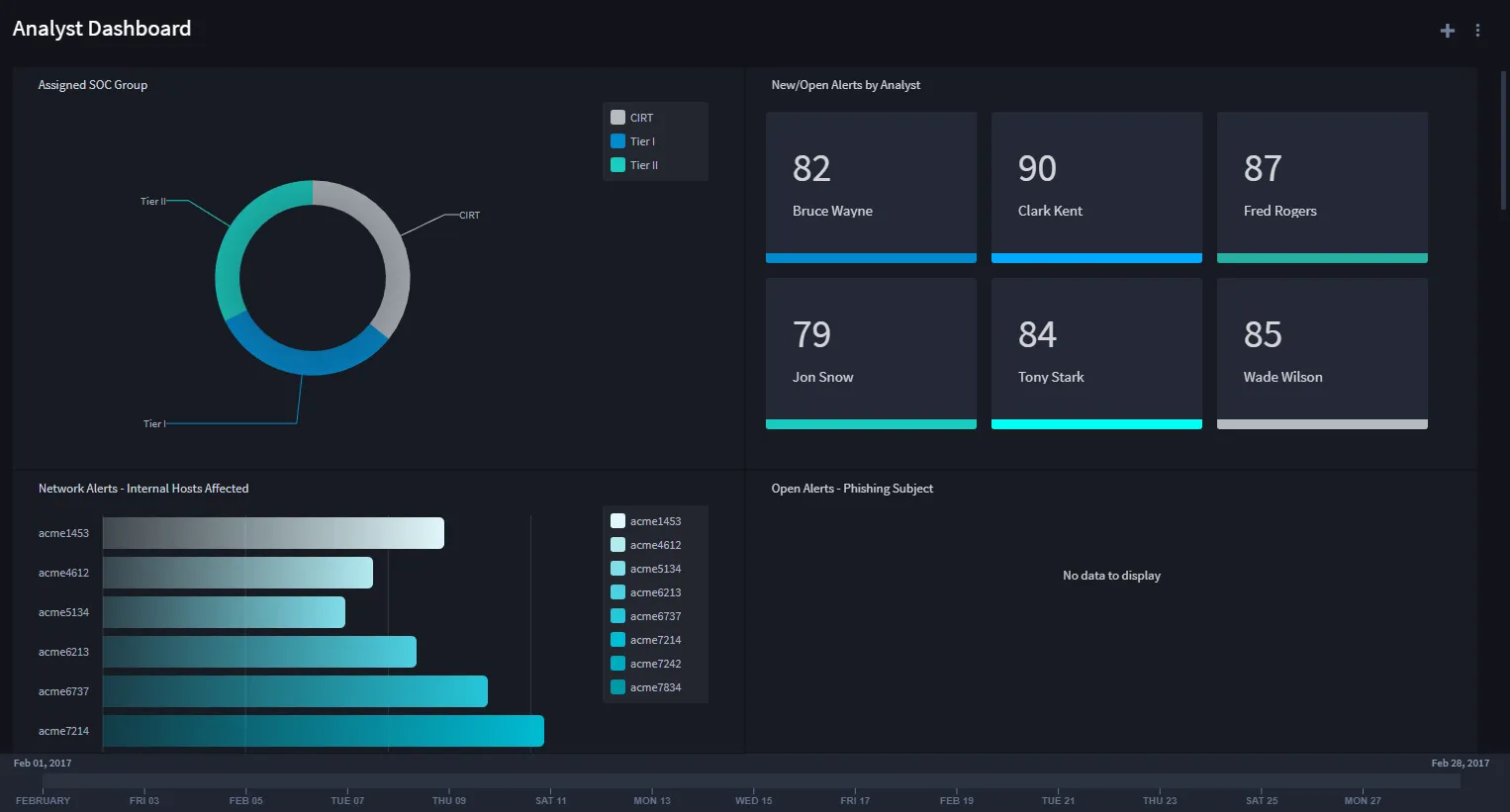
Task: Click the acme4612 axis label
Action: click(x=63, y=573)
